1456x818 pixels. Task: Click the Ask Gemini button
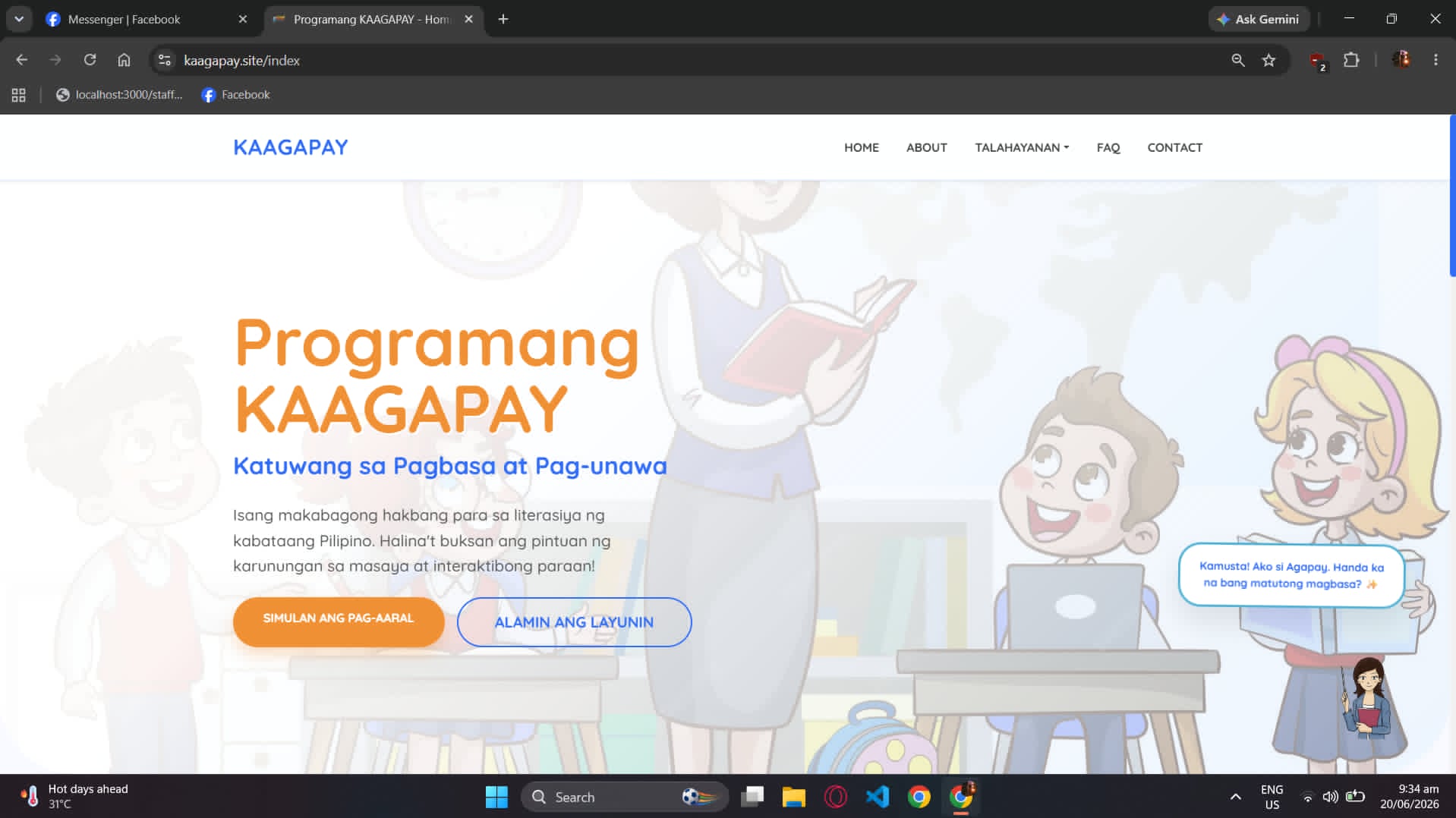1258,19
